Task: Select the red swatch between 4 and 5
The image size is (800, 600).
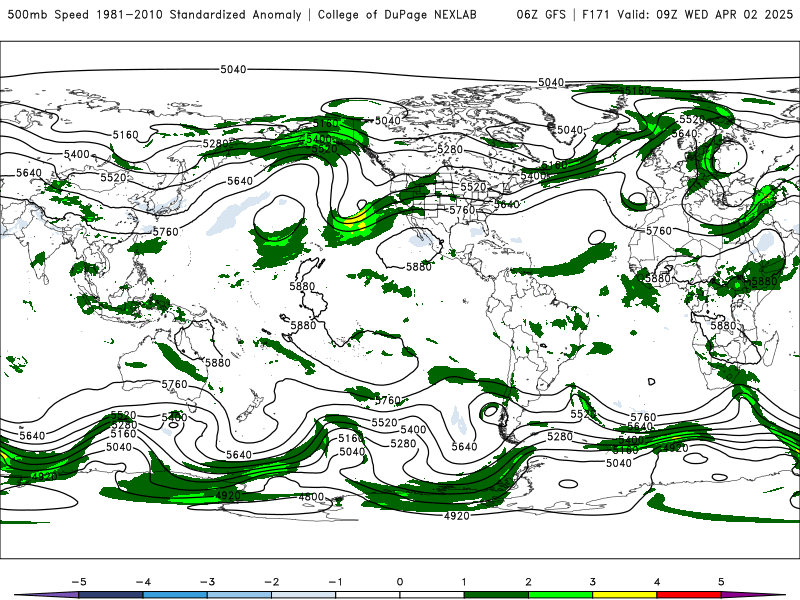Action: 689,595
